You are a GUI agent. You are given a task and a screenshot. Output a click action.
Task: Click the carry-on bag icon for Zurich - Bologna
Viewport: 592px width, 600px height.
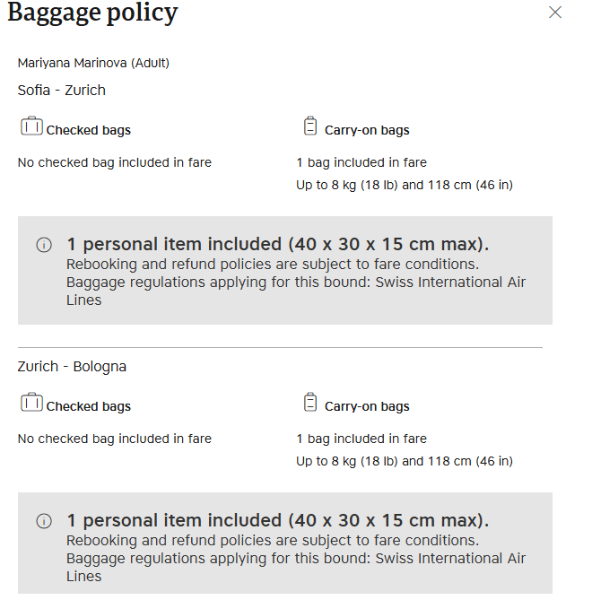click(x=310, y=402)
